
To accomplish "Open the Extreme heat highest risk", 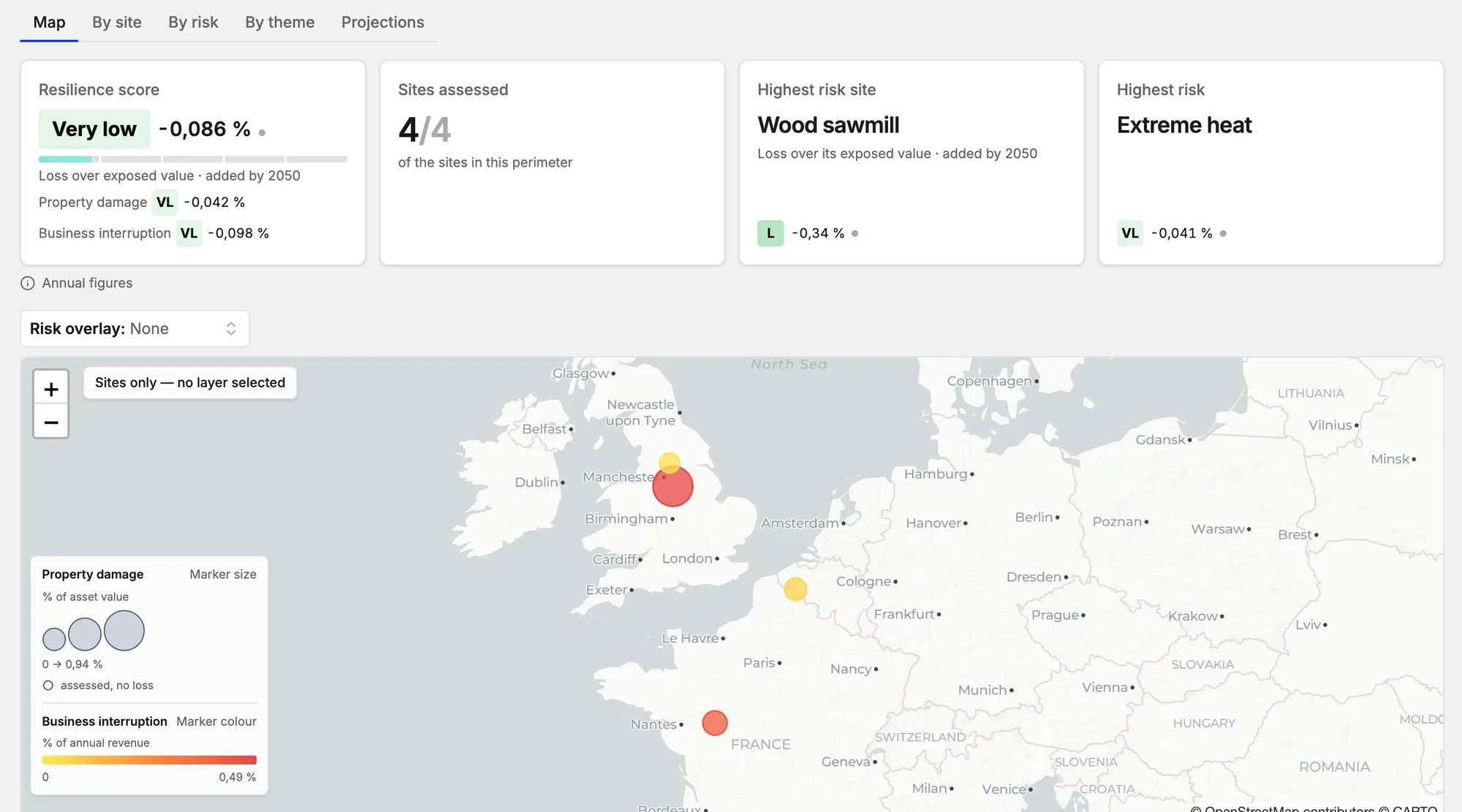I will coord(1184,125).
